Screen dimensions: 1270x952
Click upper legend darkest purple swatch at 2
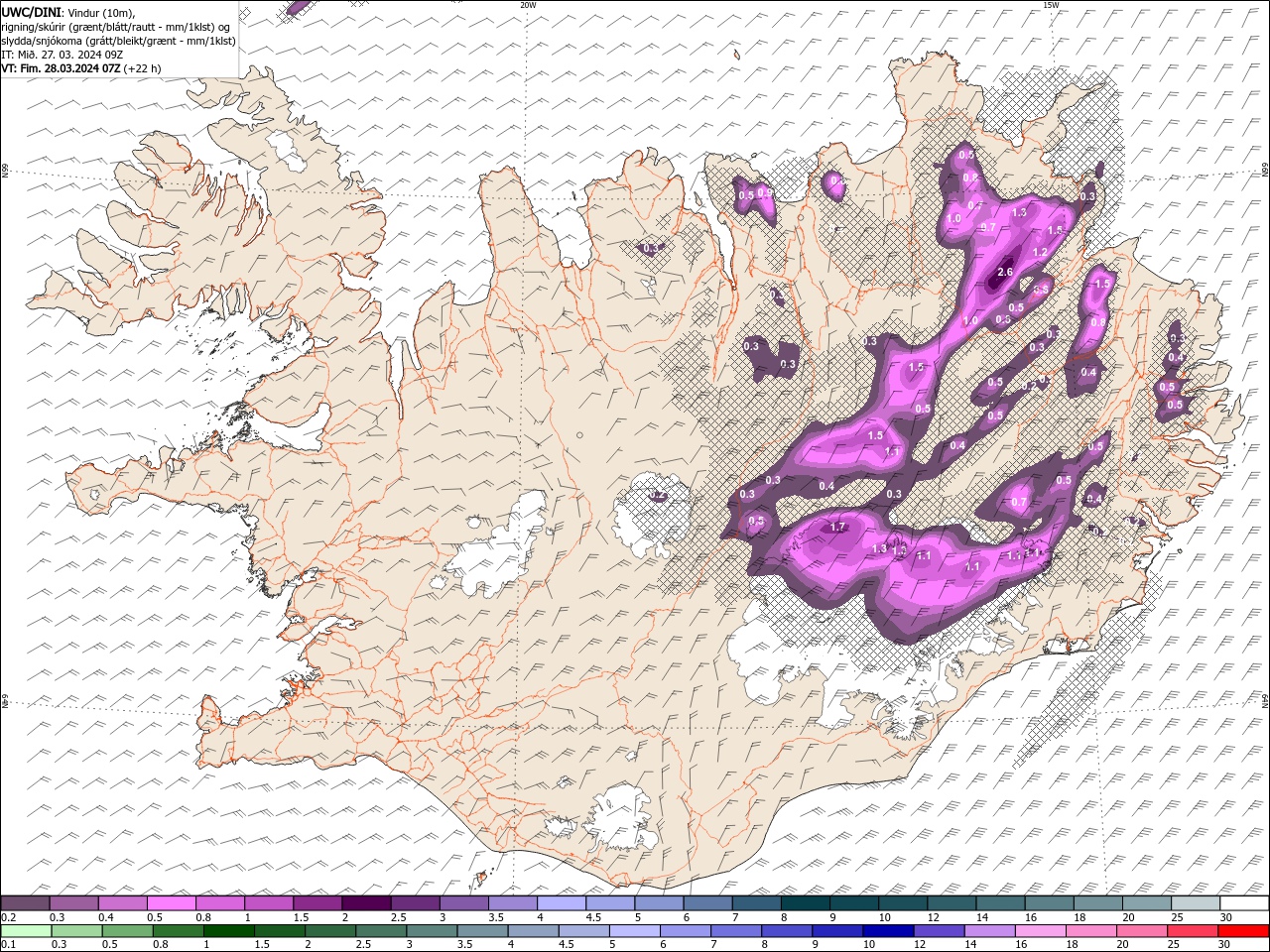pos(365,903)
